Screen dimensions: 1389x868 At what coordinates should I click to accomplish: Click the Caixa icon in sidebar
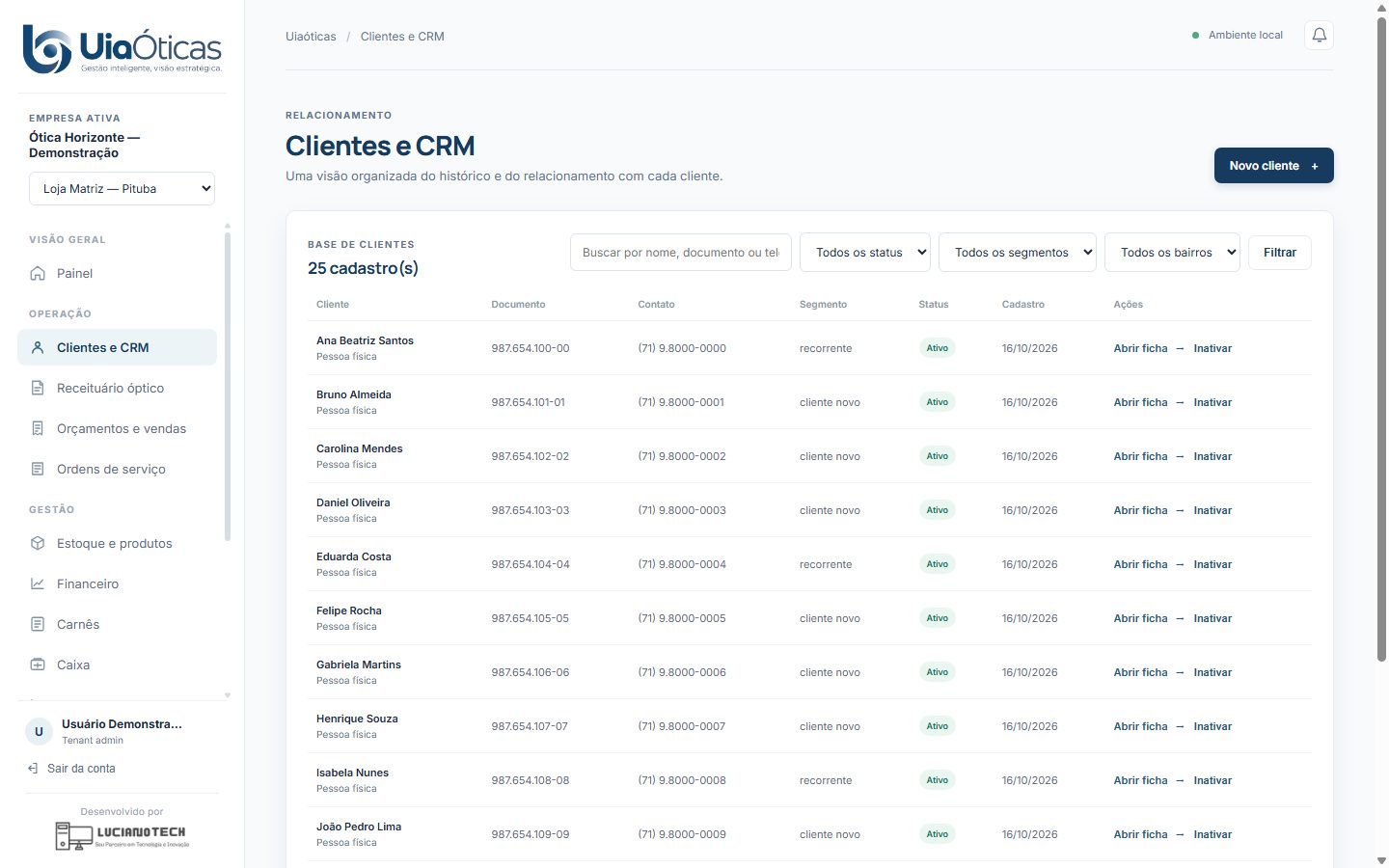[38, 665]
